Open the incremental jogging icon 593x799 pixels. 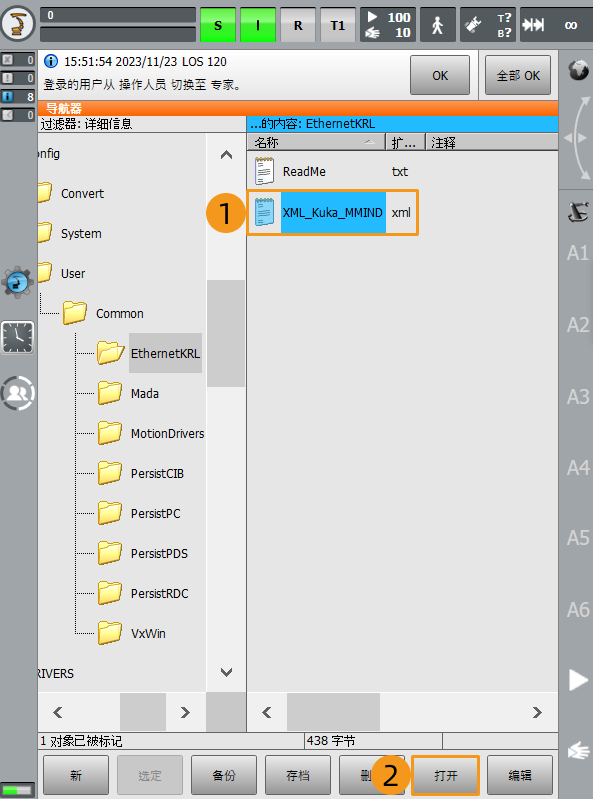coord(534,25)
